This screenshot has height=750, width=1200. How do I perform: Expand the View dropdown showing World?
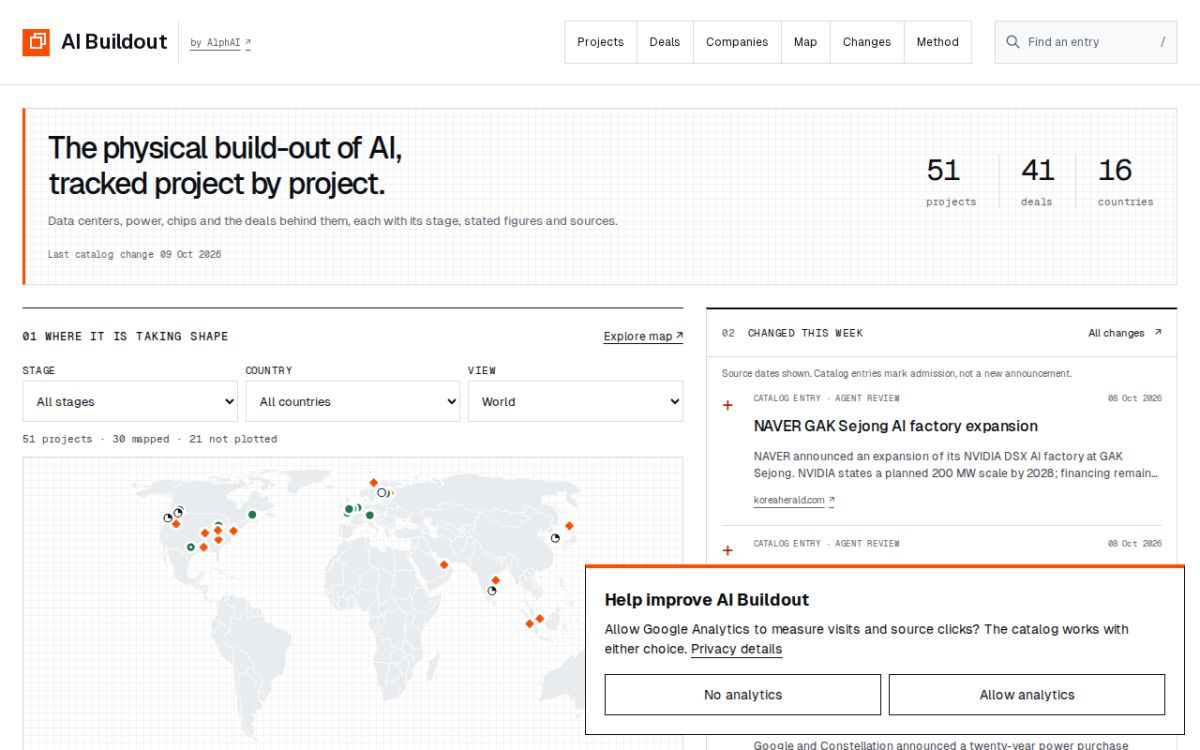tap(576, 401)
